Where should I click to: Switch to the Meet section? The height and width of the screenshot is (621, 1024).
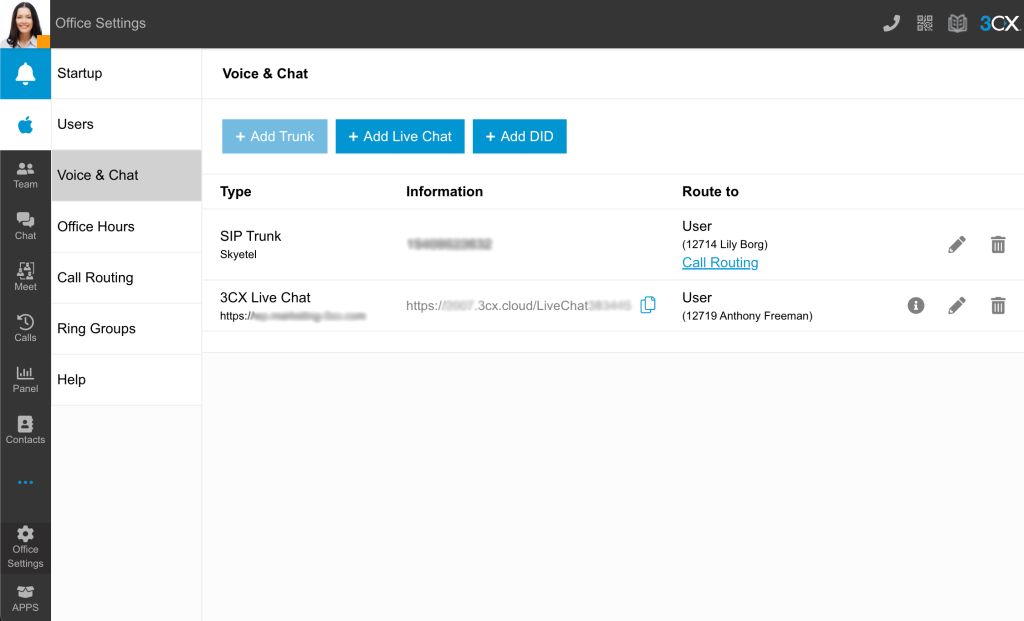[25, 278]
